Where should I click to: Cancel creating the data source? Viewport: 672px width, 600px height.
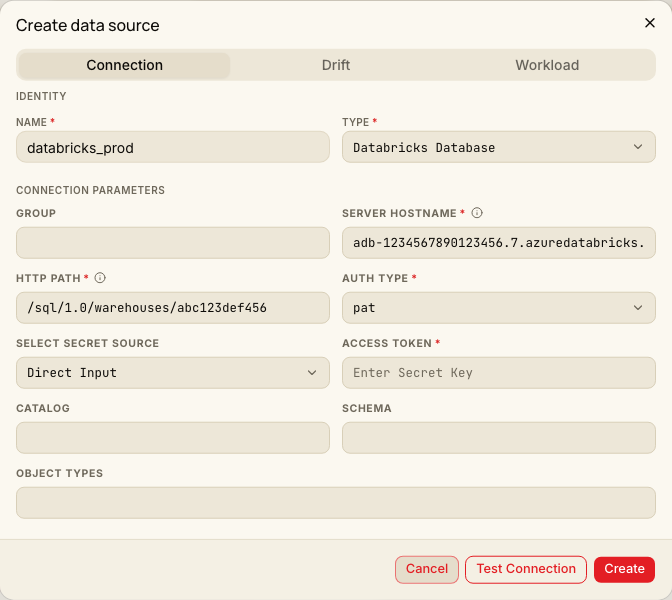coord(427,570)
